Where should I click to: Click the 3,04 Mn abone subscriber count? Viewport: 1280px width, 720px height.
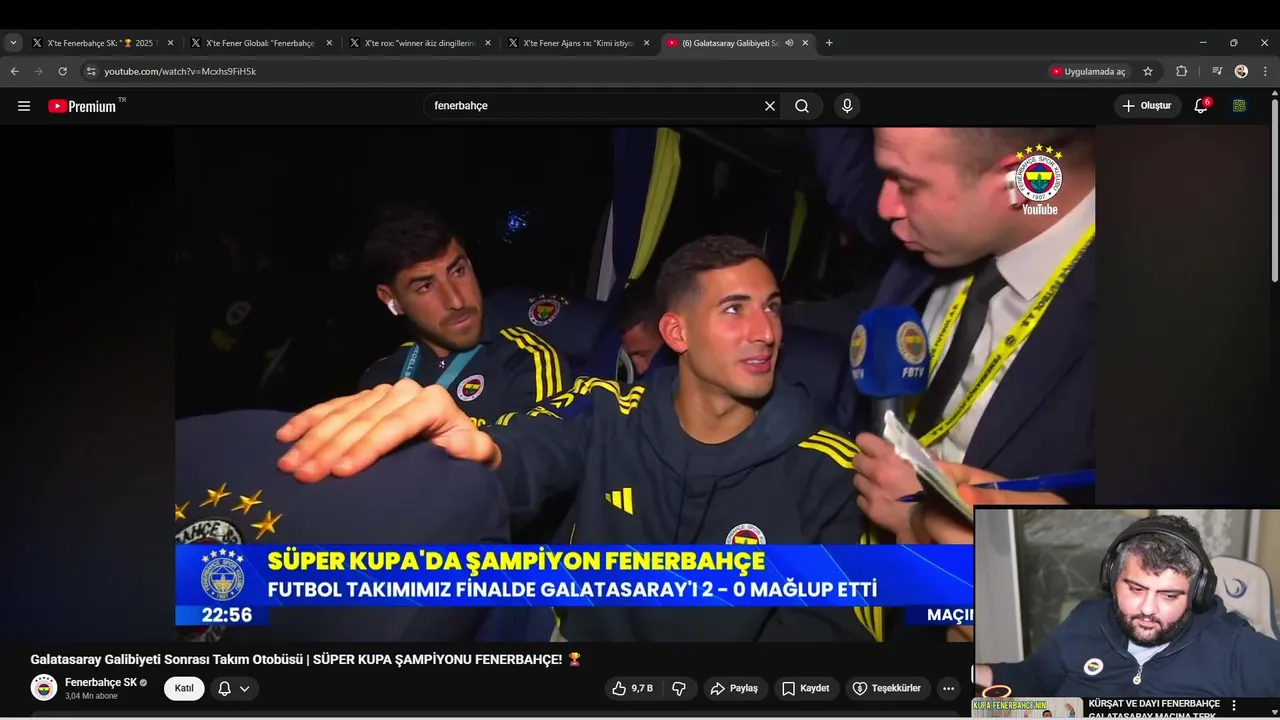[91, 696]
